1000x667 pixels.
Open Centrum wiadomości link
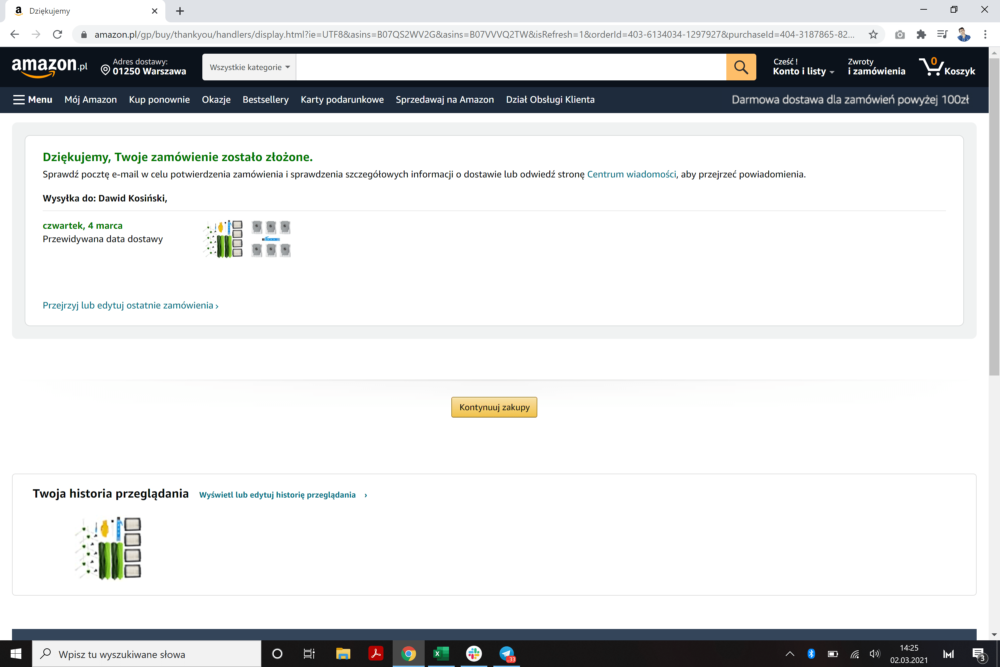coord(631,174)
